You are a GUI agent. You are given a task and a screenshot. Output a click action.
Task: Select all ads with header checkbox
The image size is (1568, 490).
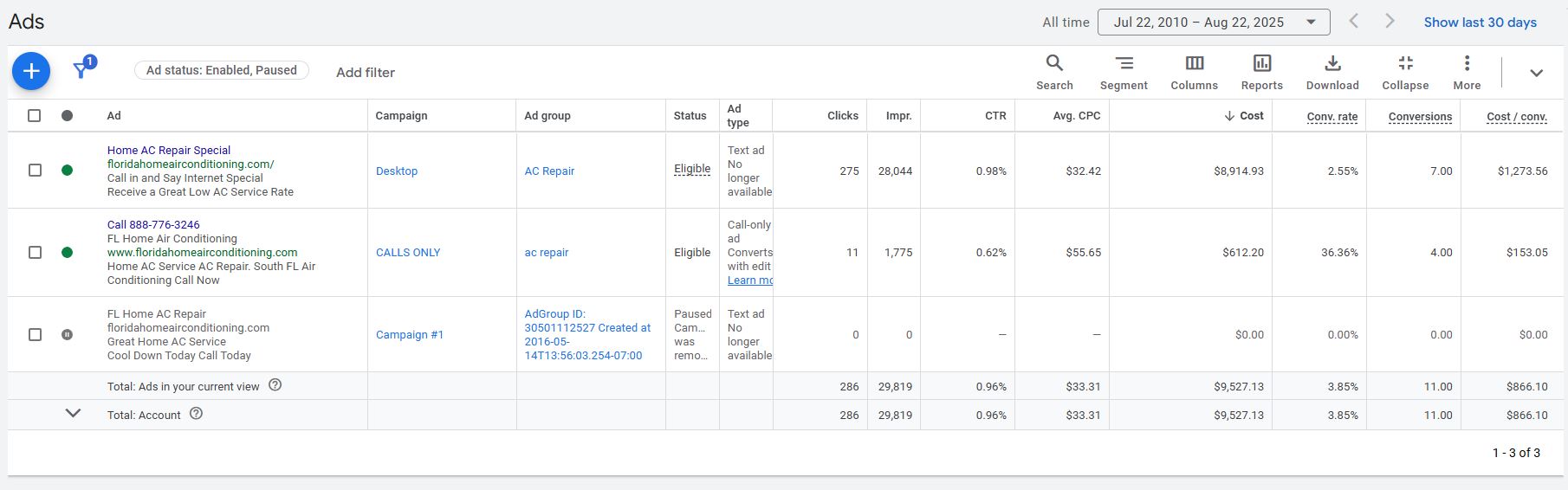click(35, 115)
